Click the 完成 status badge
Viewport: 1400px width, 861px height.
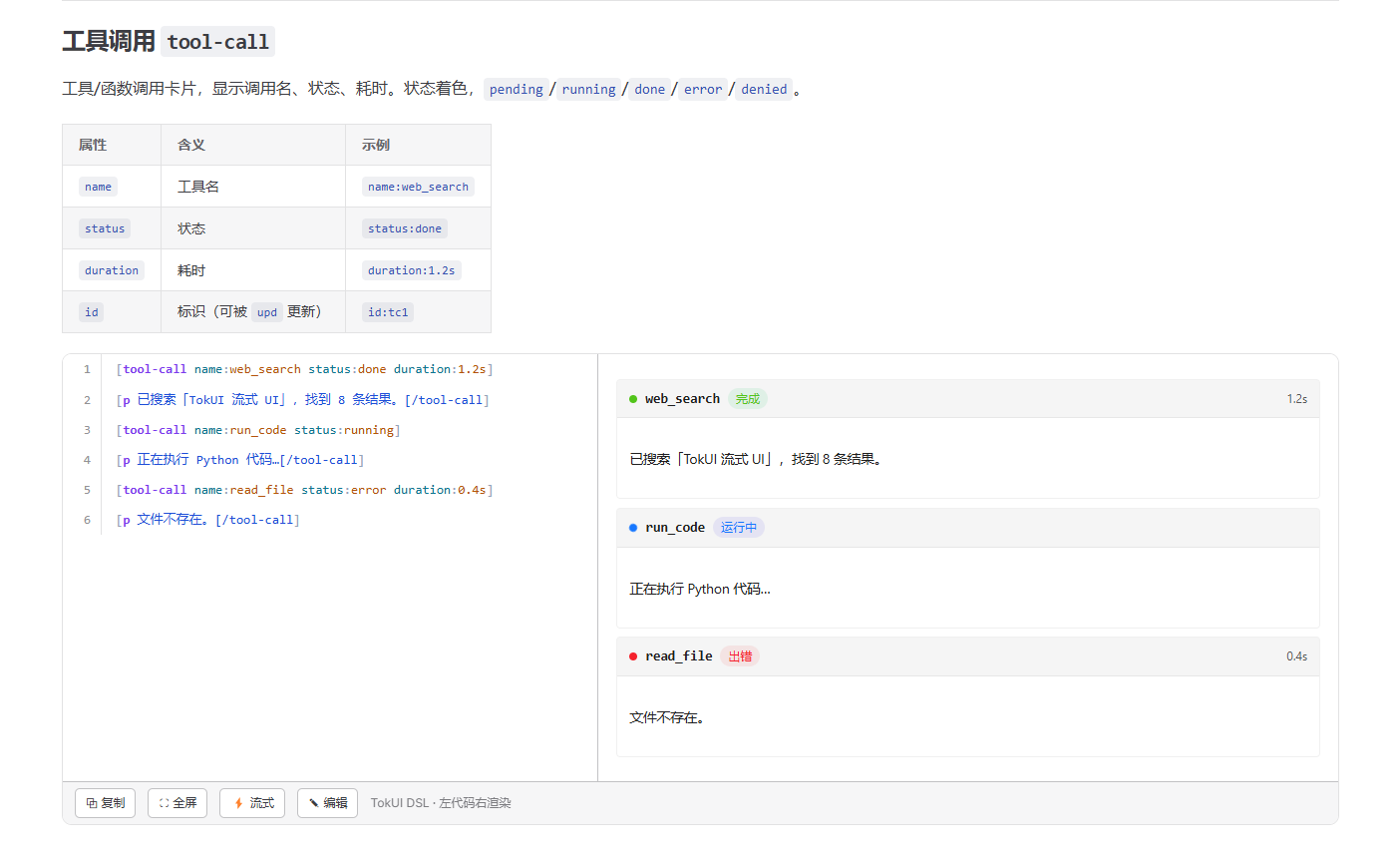(x=748, y=399)
